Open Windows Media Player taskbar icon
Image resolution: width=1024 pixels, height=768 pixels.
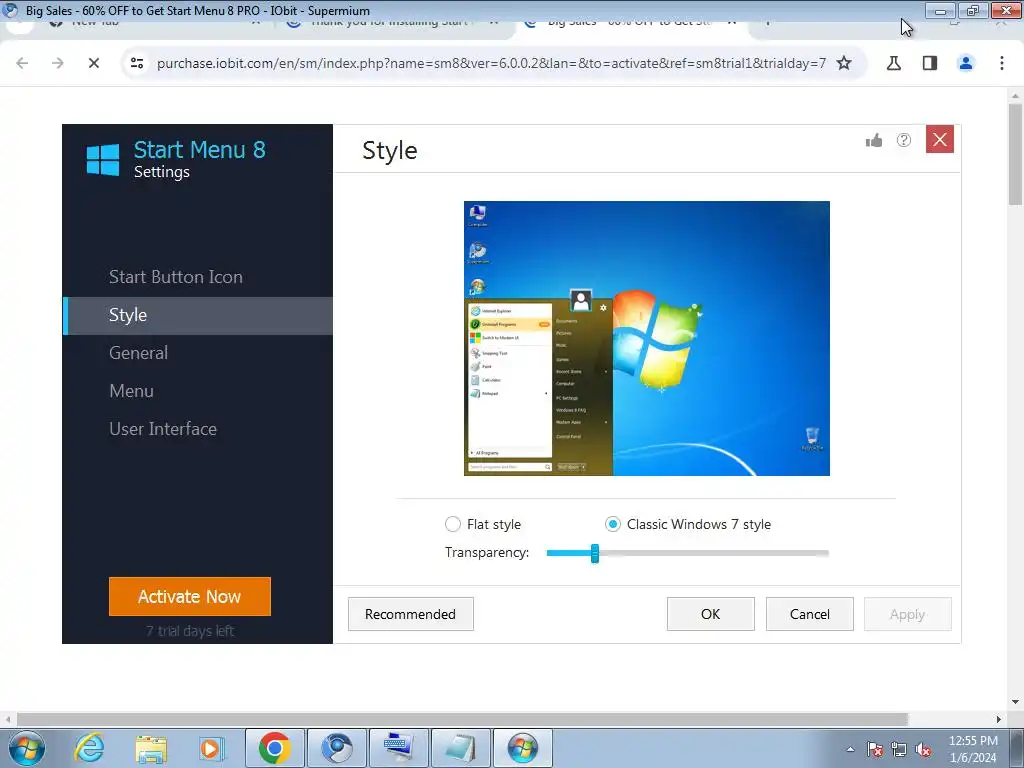[212, 748]
